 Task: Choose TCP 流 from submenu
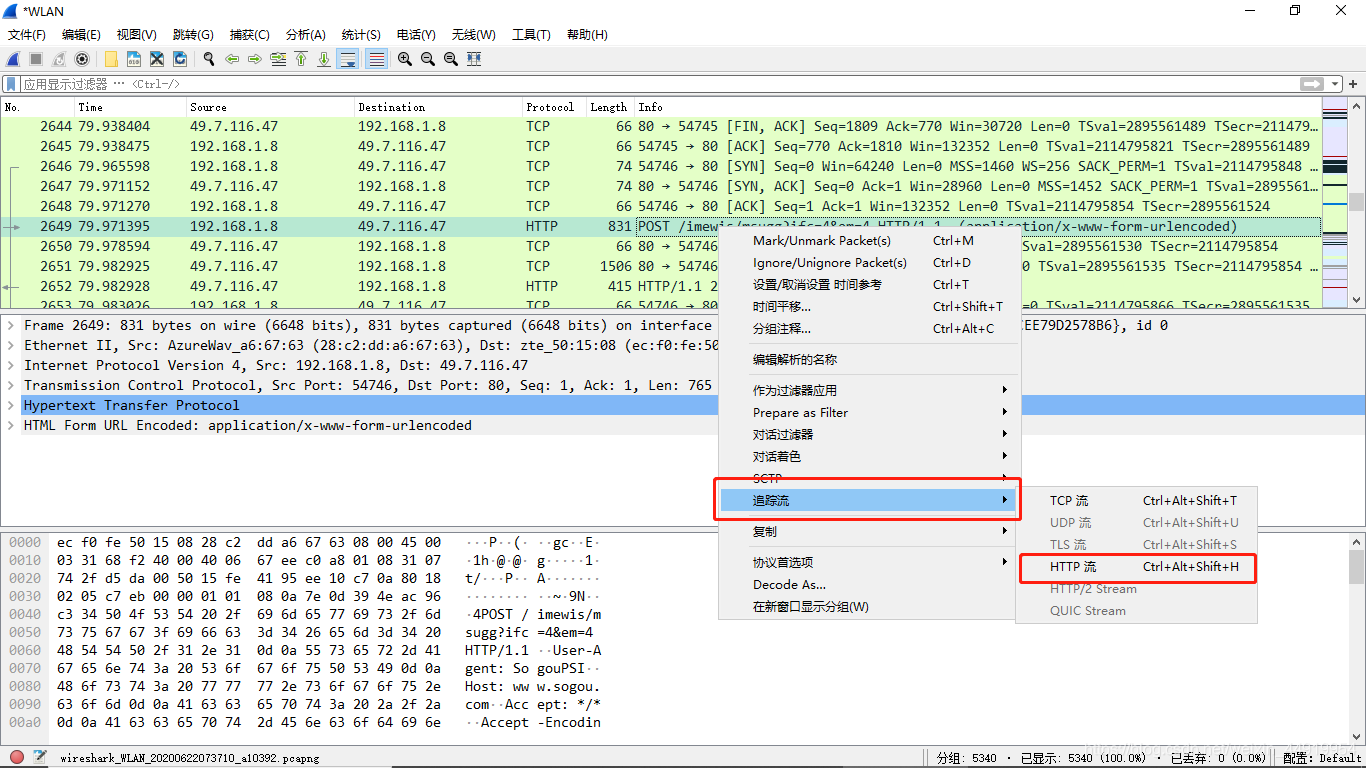pos(1136,500)
